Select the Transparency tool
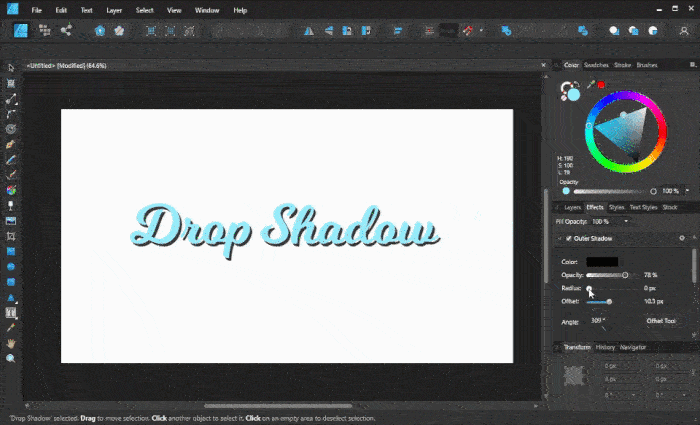Image resolution: width=700 pixels, height=425 pixels. (11, 205)
